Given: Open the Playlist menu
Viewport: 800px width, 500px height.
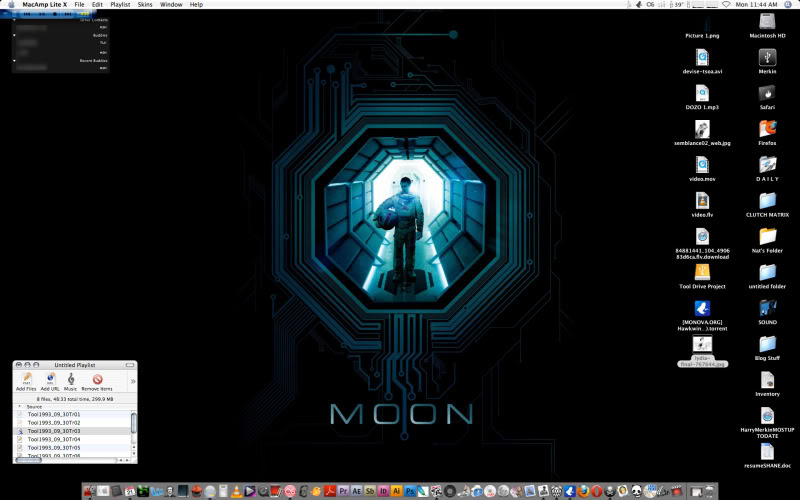Looking at the screenshot, I should pos(120,5).
